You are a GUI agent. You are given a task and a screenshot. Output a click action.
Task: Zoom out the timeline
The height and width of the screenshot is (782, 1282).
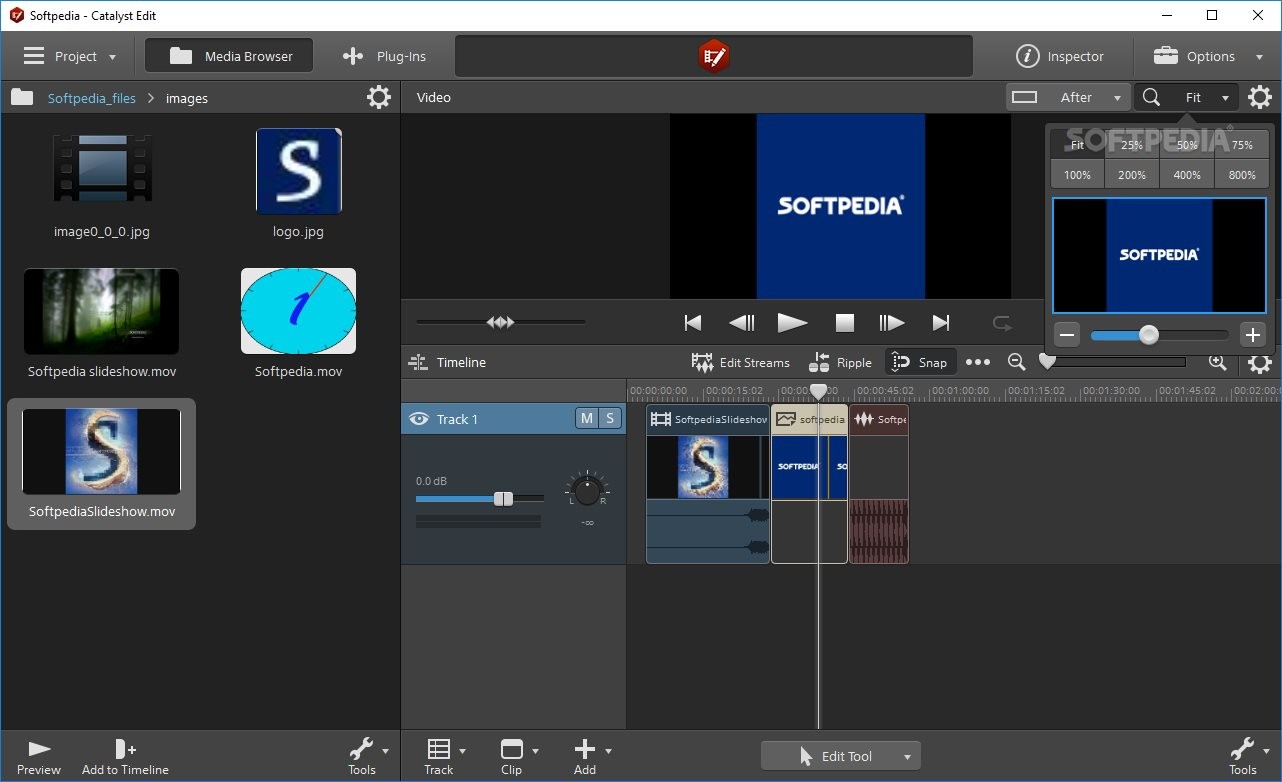point(1016,362)
